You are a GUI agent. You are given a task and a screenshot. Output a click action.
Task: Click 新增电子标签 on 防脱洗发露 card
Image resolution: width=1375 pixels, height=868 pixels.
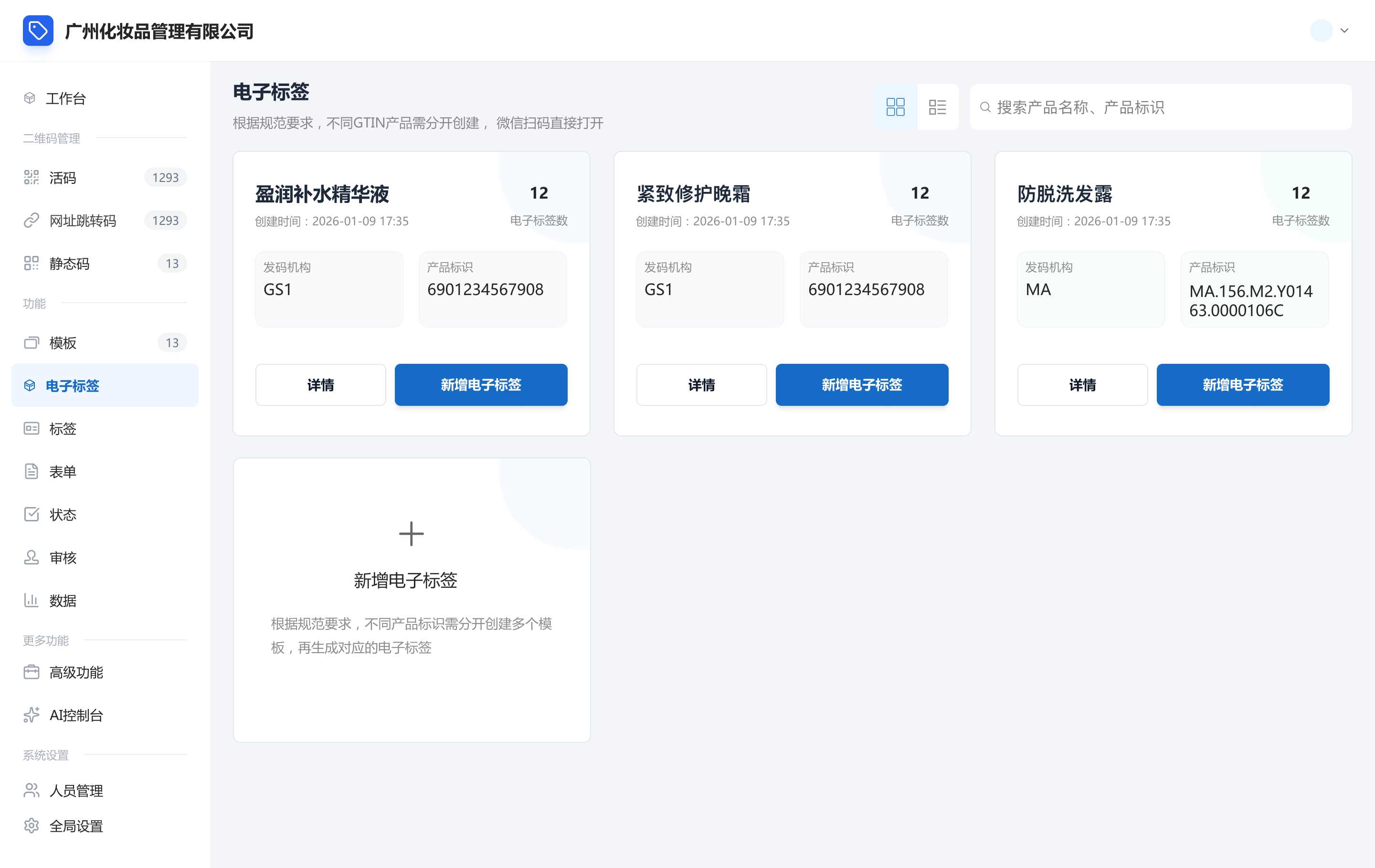point(1243,385)
